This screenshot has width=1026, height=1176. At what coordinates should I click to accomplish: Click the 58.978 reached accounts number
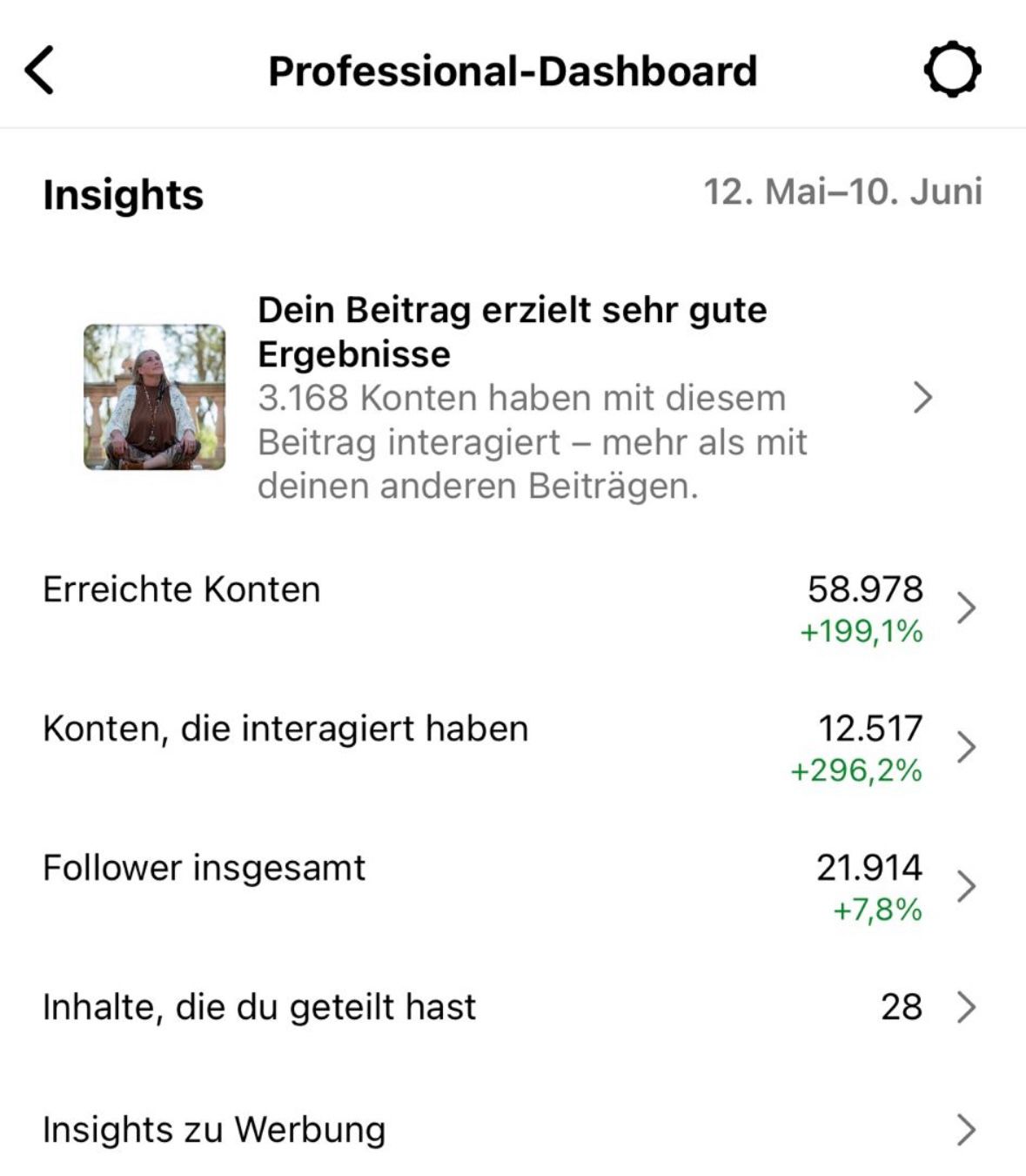click(864, 589)
